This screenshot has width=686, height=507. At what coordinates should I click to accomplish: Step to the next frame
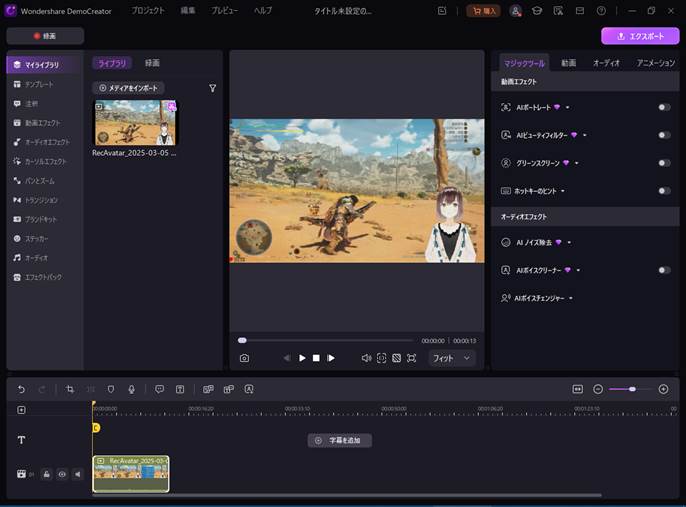[331, 358]
